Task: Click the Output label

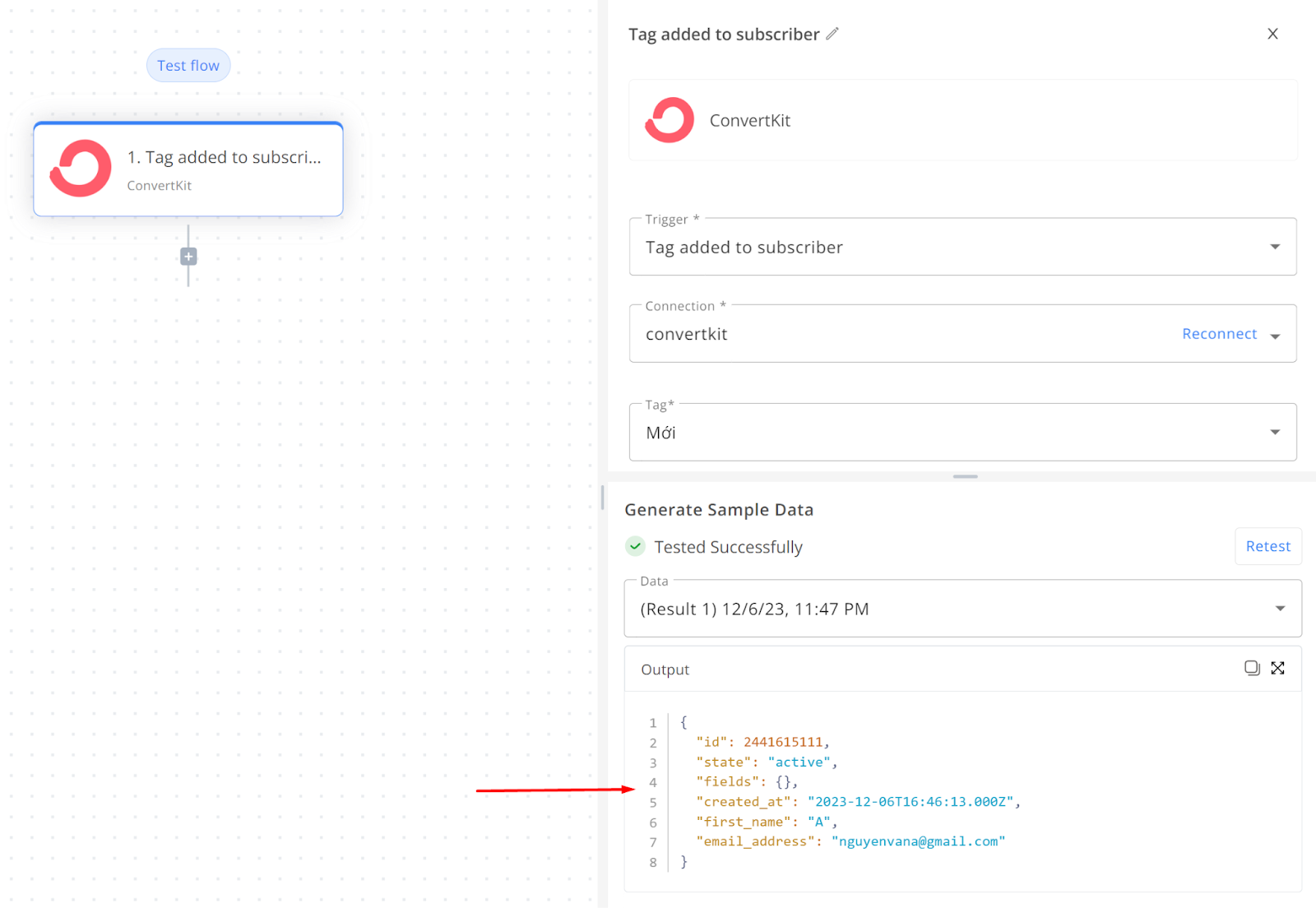Action: (665, 669)
